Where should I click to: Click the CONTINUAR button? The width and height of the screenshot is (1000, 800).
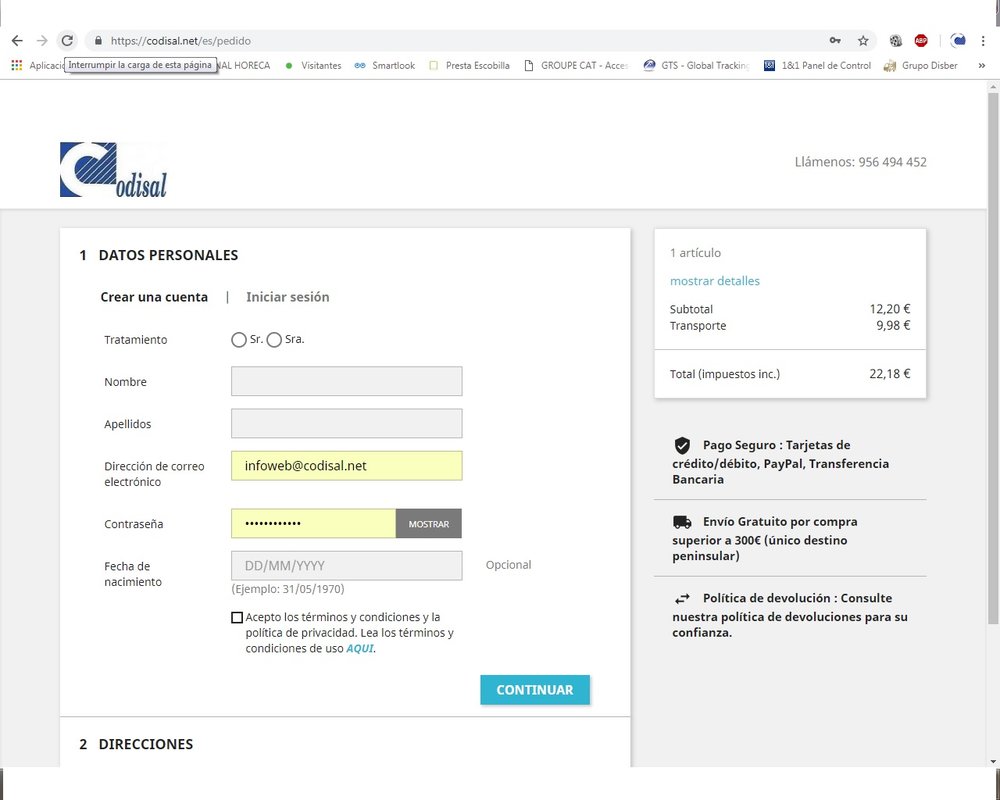pos(534,690)
